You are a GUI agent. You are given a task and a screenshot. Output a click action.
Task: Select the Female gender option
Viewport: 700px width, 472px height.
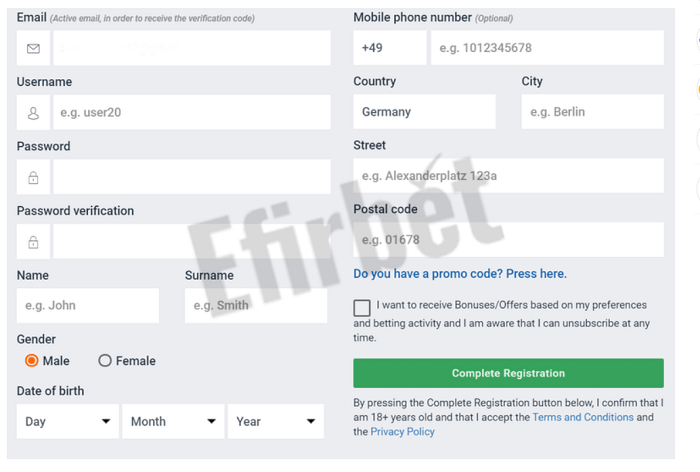(x=105, y=361)
